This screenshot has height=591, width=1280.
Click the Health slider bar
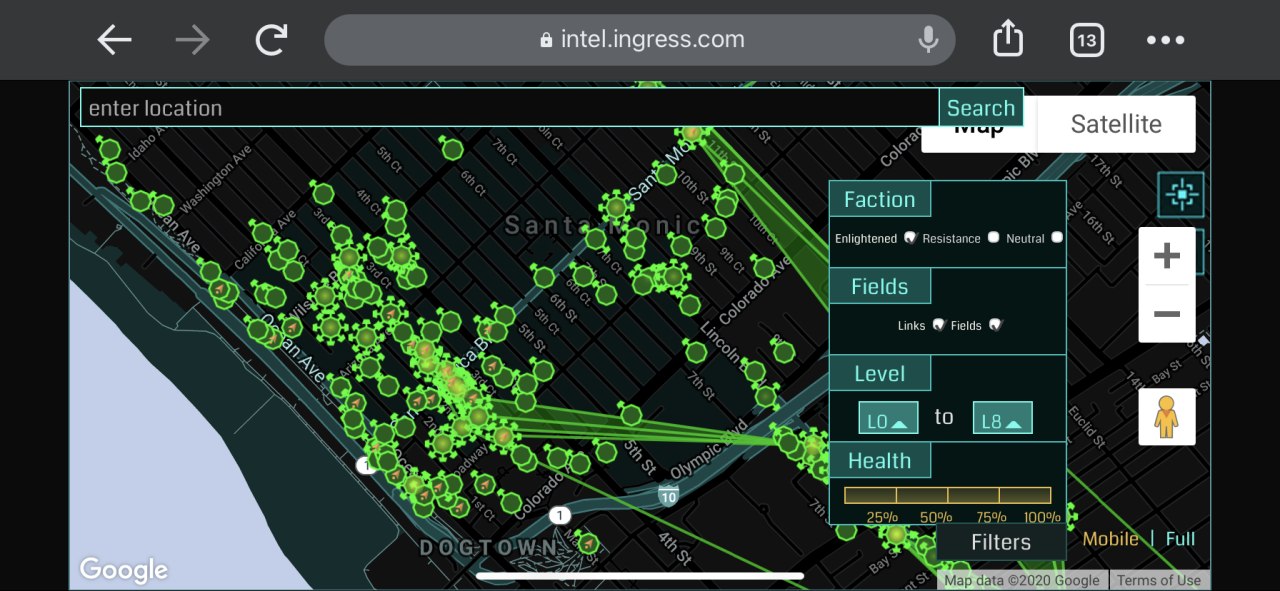[x=948, y=495]
